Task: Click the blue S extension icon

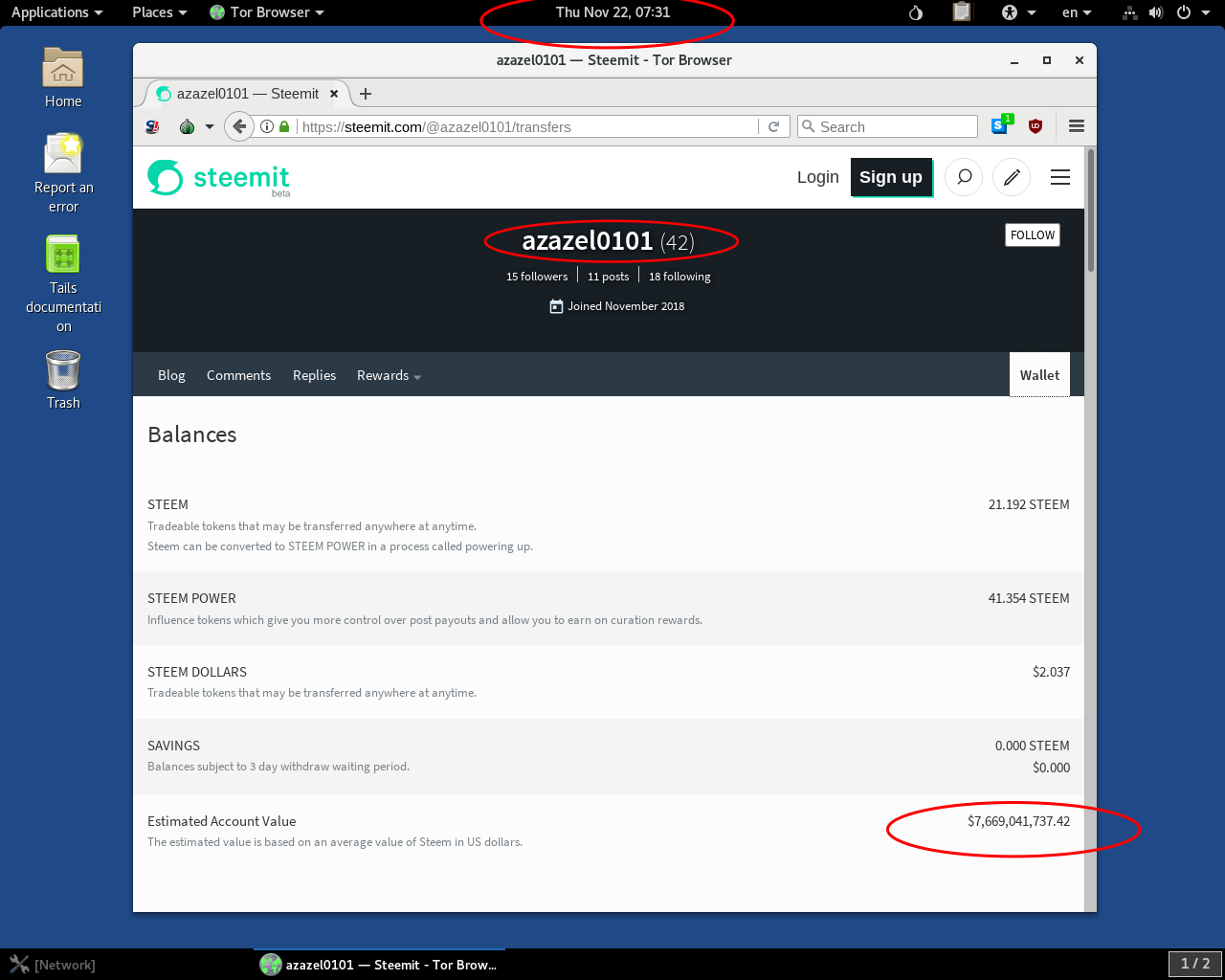Action: tap(1000, 125)
